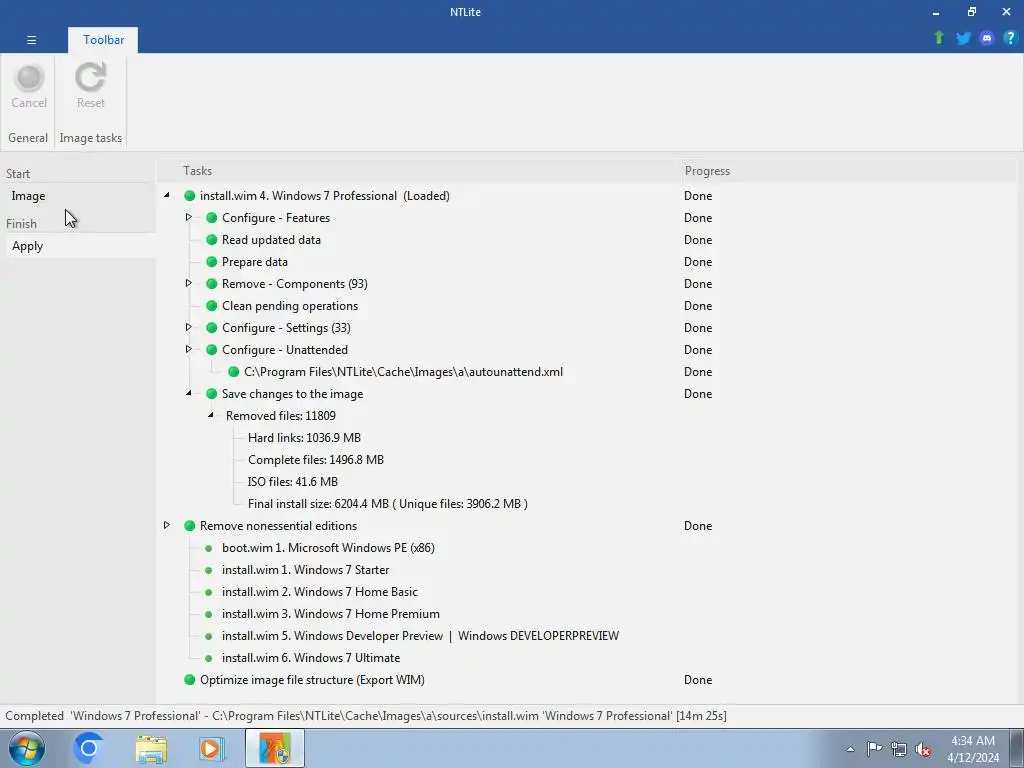Select the Toolbar tab
1024x768 pixels.
click(x=103, y=40)
